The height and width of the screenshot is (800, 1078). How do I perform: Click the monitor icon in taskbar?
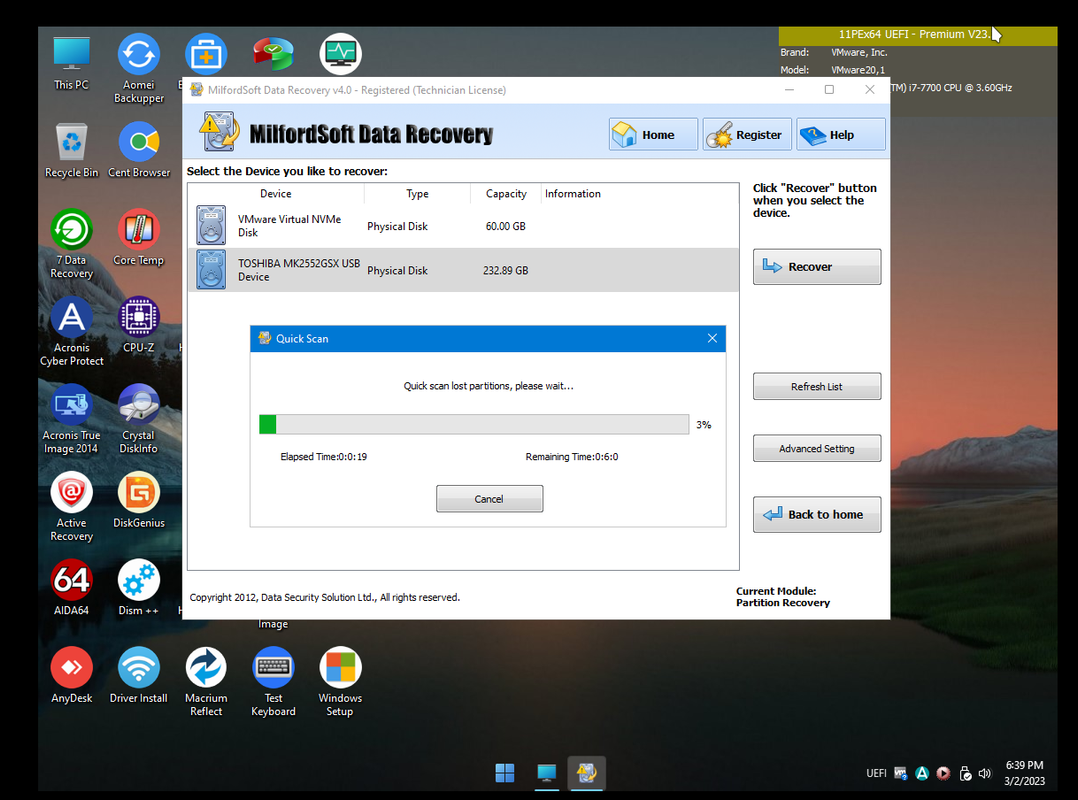547,773
